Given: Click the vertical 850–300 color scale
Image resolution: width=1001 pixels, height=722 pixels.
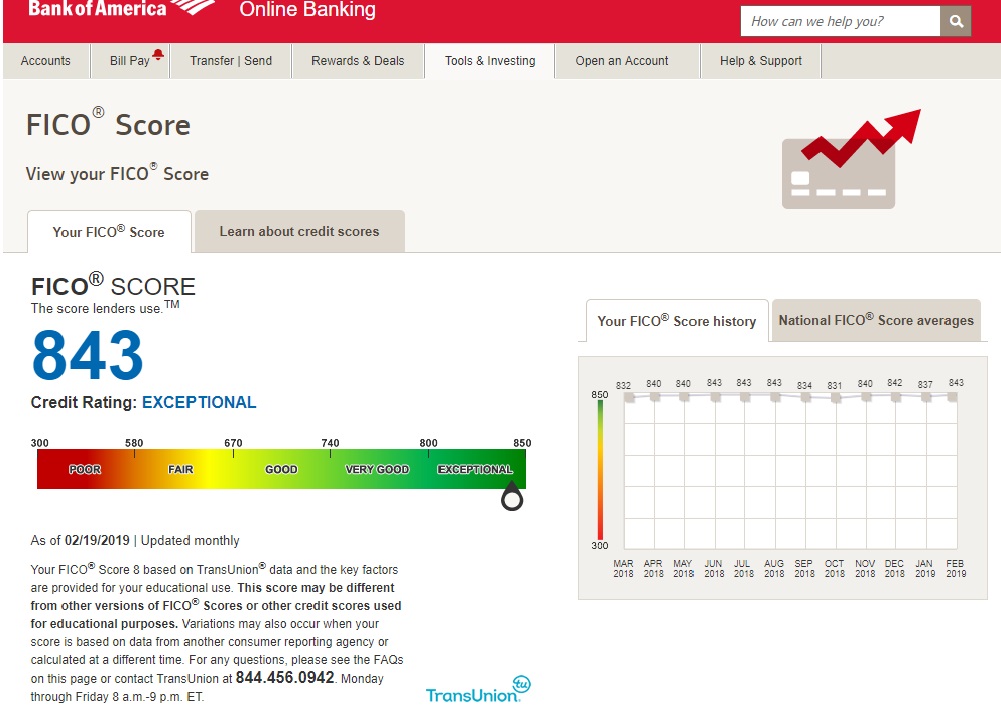Looking at the screenshot, I should pos(600,470).
